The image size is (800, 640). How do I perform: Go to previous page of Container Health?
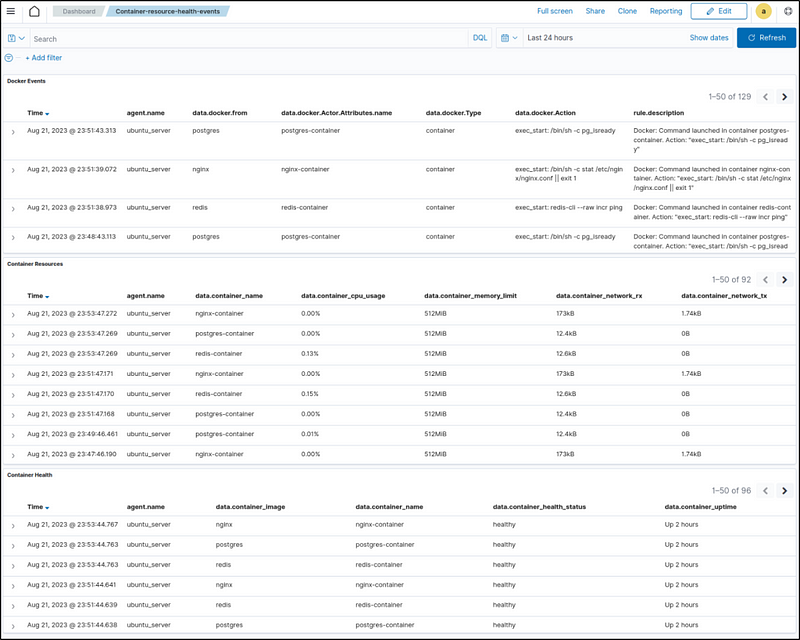pyautogui.click(x=765, y=491)
